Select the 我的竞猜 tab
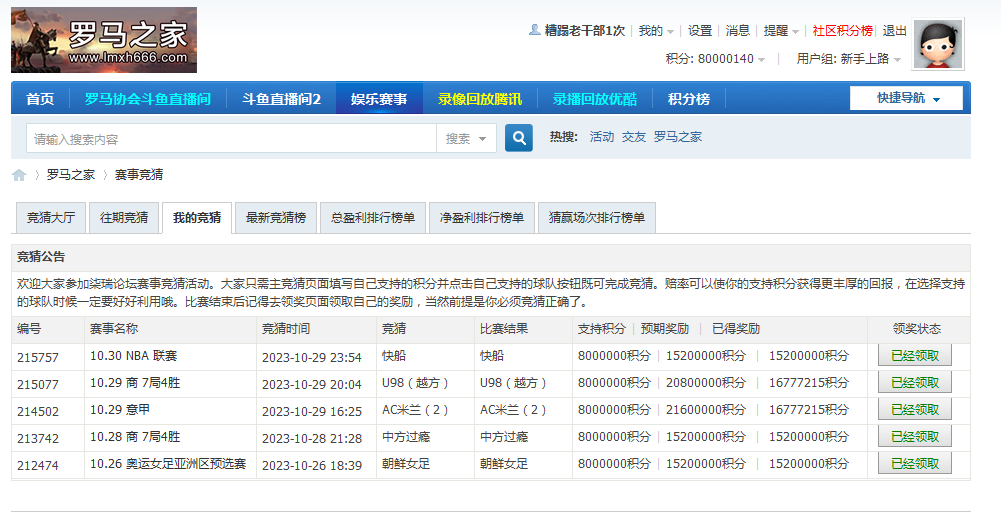Image resolution: width=1001 pixels, height=519 pixels. point(197,218)
